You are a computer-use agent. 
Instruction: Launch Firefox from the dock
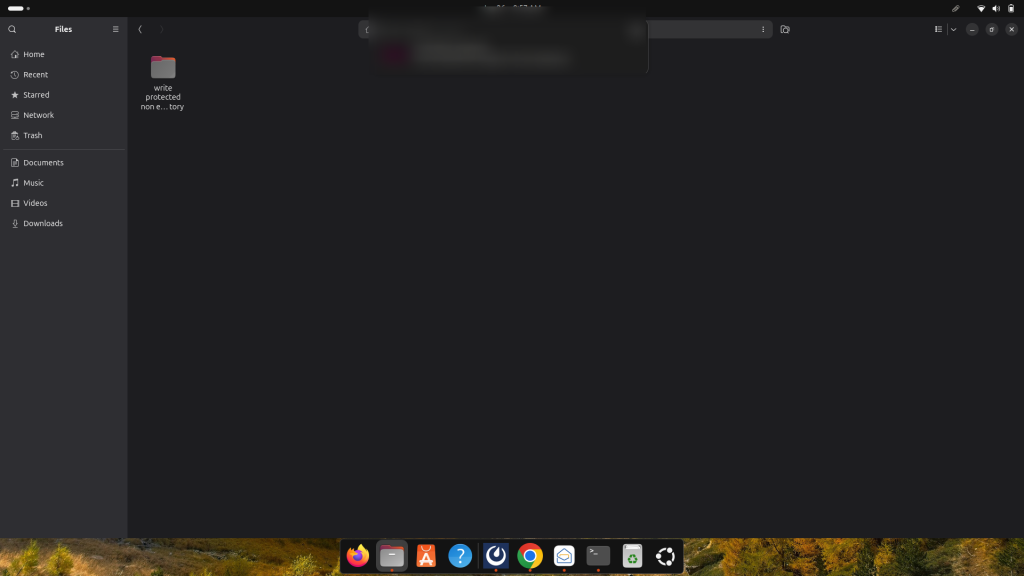(x=357, y=556)
